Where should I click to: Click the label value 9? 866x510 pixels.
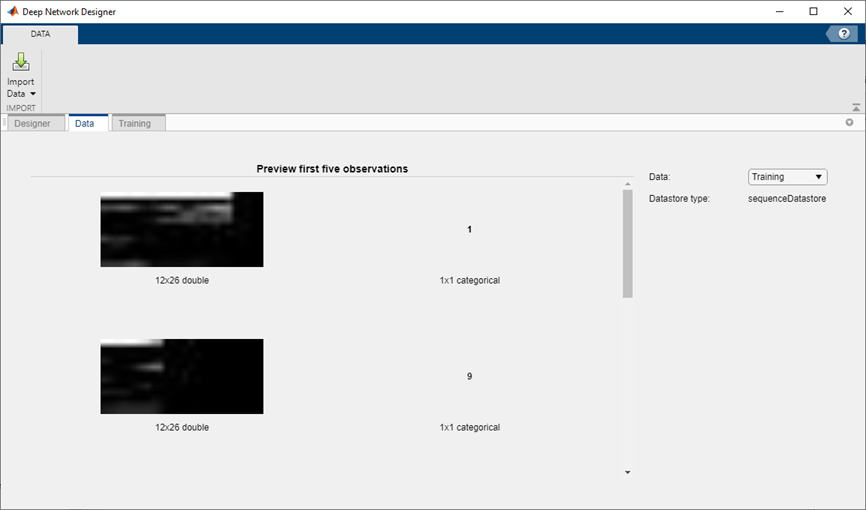click(x=469, y=376)
